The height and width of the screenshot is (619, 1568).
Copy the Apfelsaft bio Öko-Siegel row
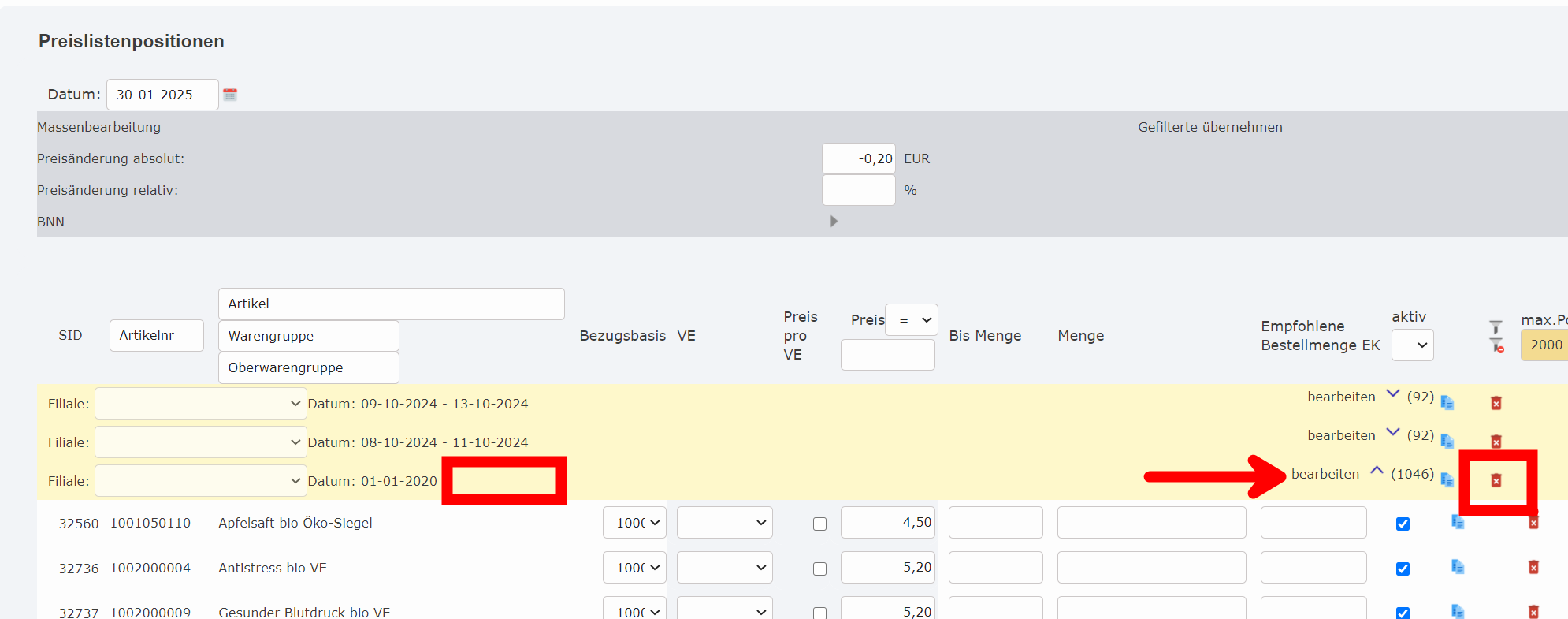1457,522
